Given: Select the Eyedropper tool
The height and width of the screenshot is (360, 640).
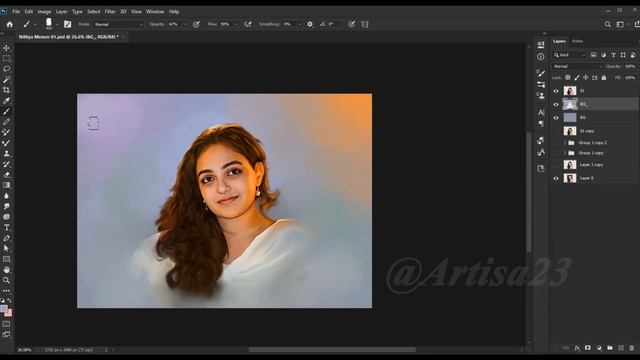Looking at the screenshot, I should point(7,100).
